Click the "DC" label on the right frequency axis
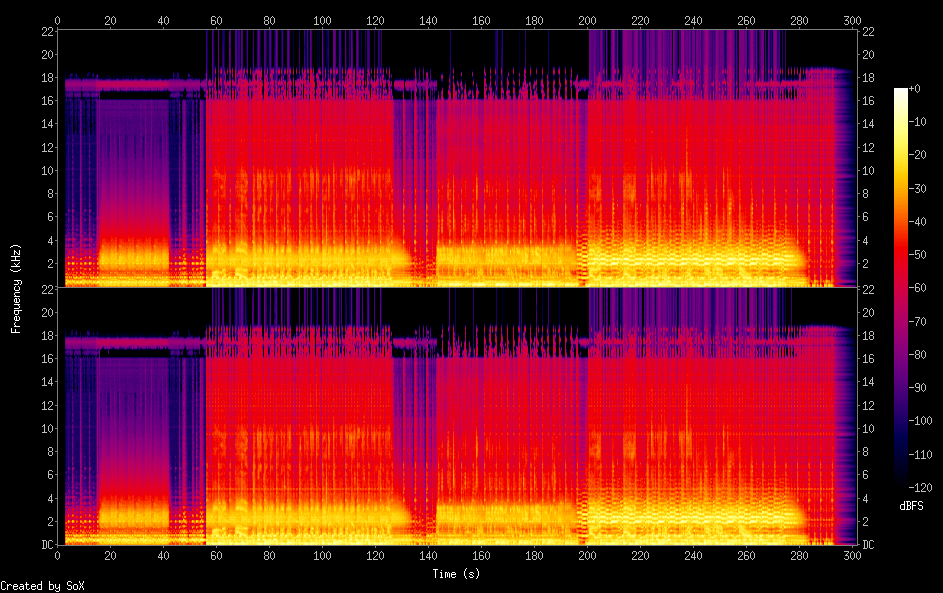Screen dimensions: 943x593 click(869, 545)
